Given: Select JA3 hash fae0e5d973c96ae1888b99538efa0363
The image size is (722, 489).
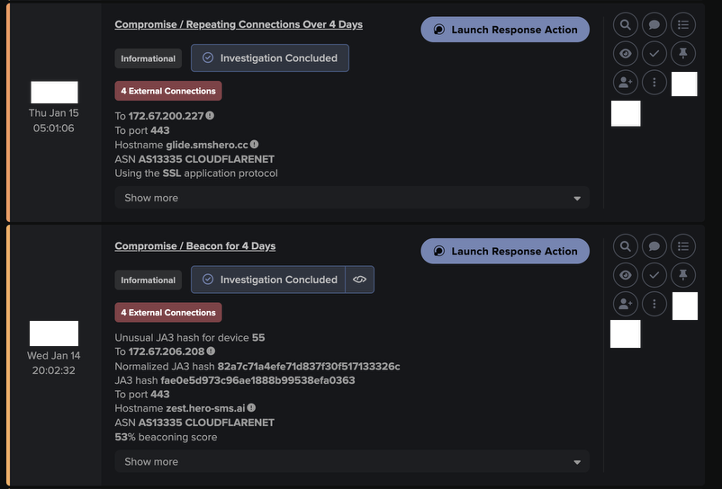Looking at the screenshot, I should [258, 380].
